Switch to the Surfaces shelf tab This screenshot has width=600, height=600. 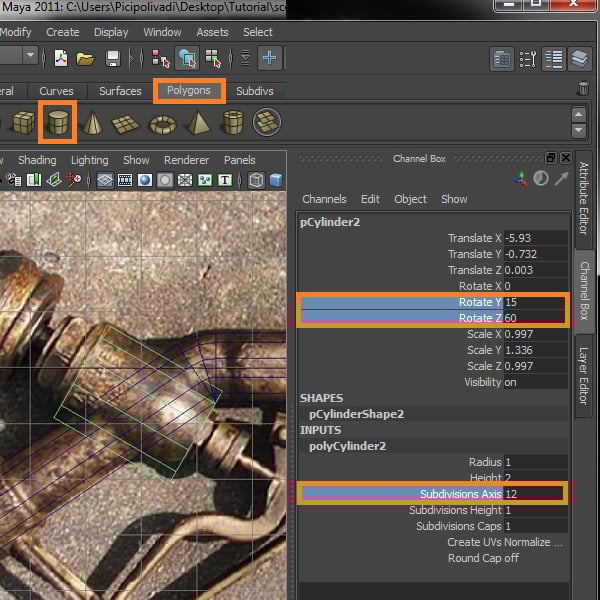click(120, 91)
